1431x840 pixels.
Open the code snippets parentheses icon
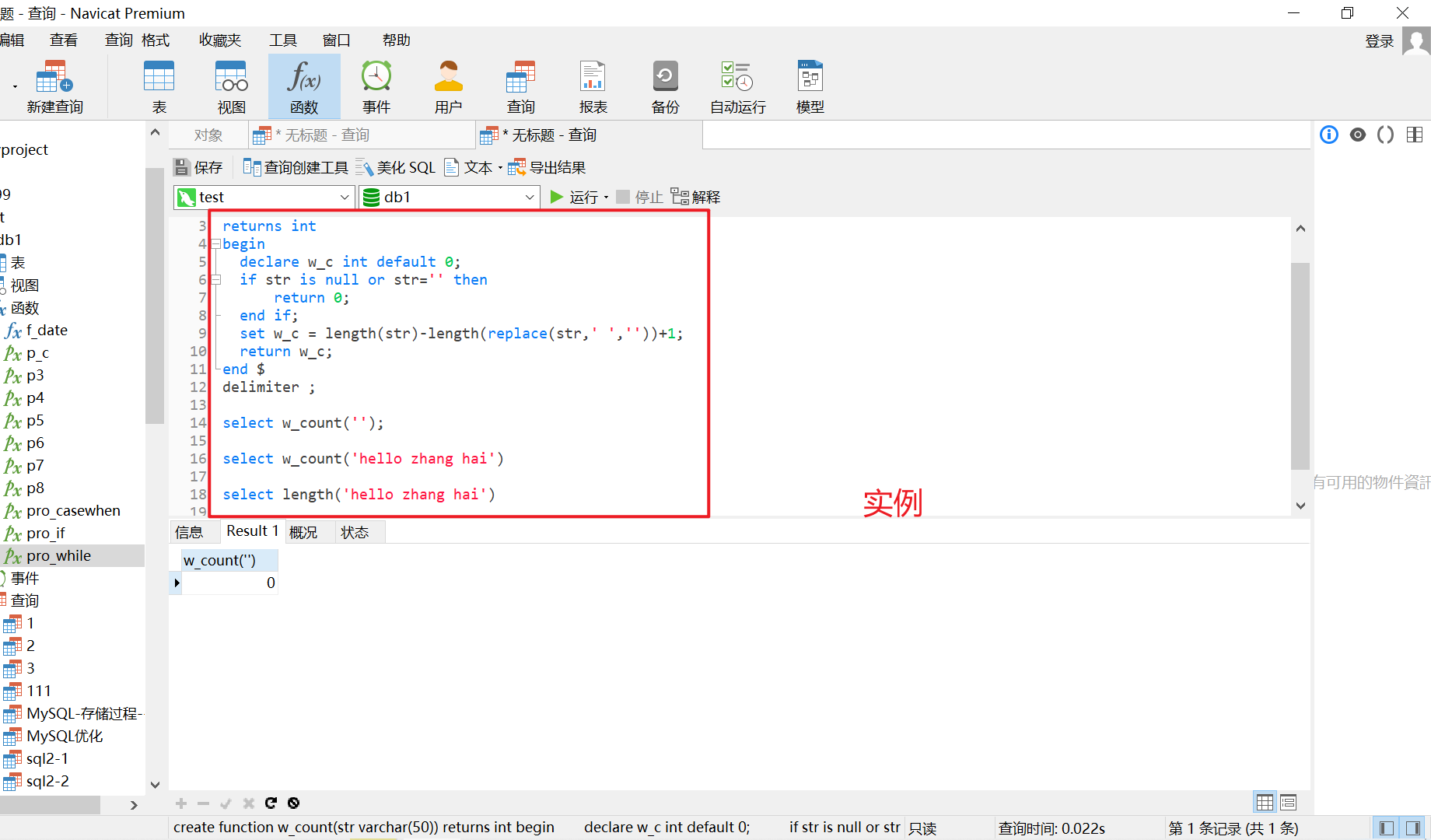(x=1386, y=135)
